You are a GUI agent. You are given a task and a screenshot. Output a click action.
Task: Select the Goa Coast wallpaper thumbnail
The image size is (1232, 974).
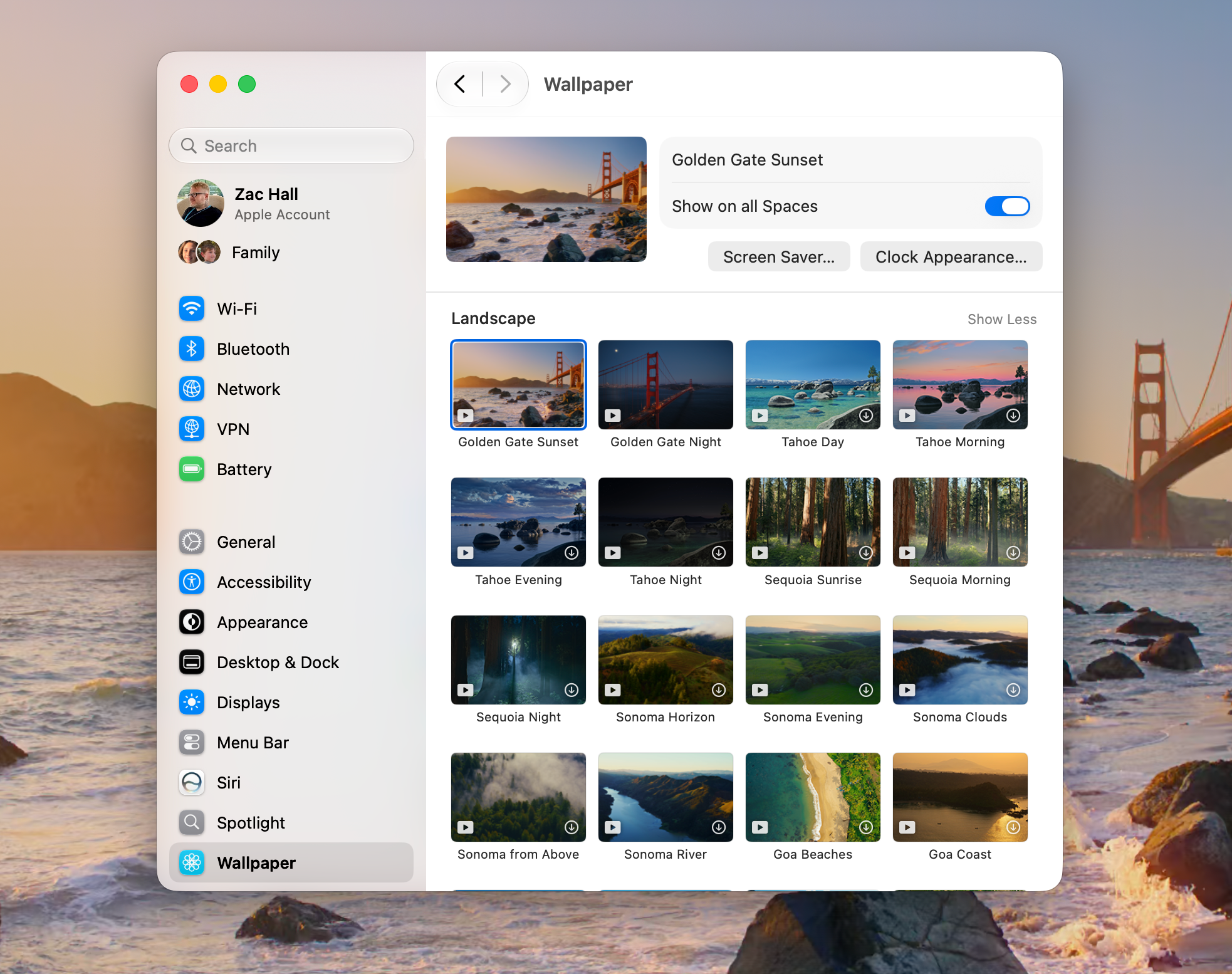960,797
